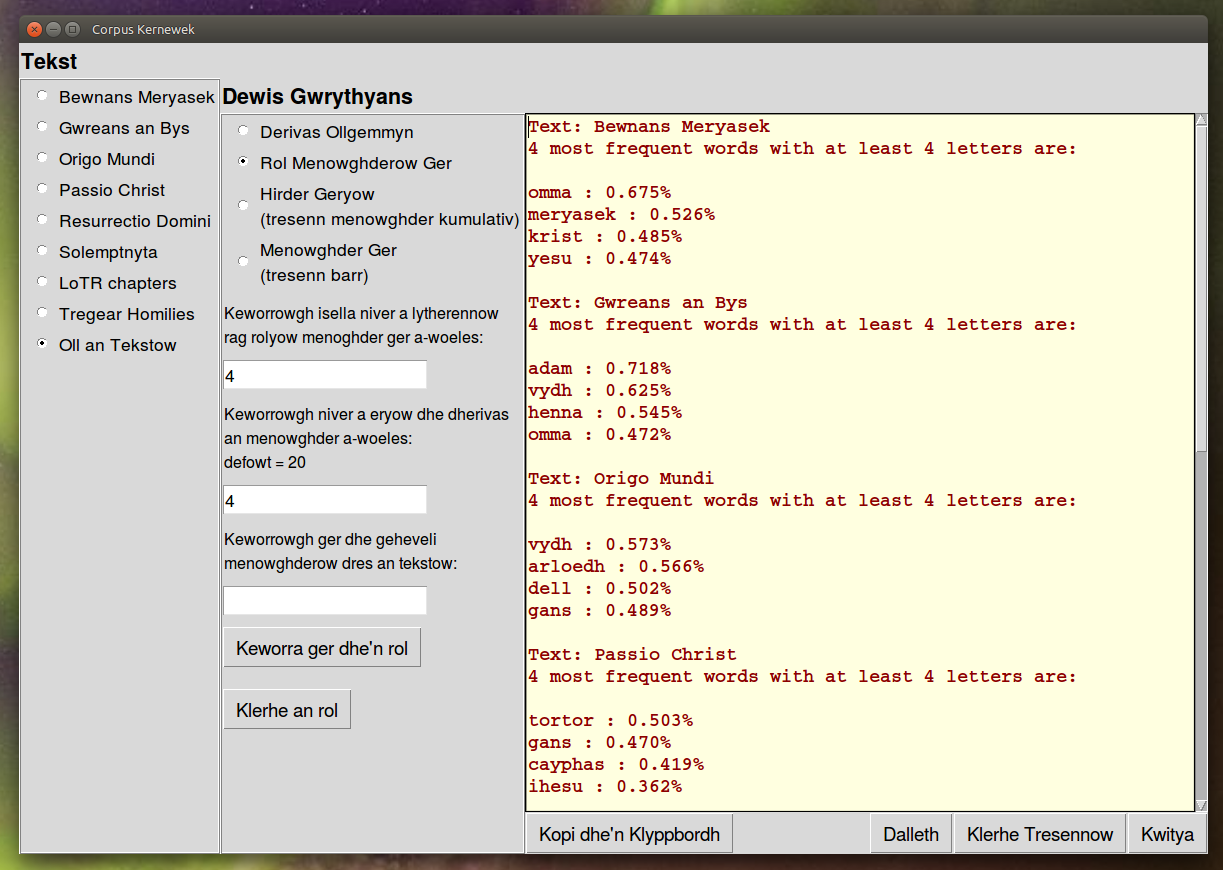
Task: Click Kopi dhe'n Klyppbordh button
Action: point(629,834)
